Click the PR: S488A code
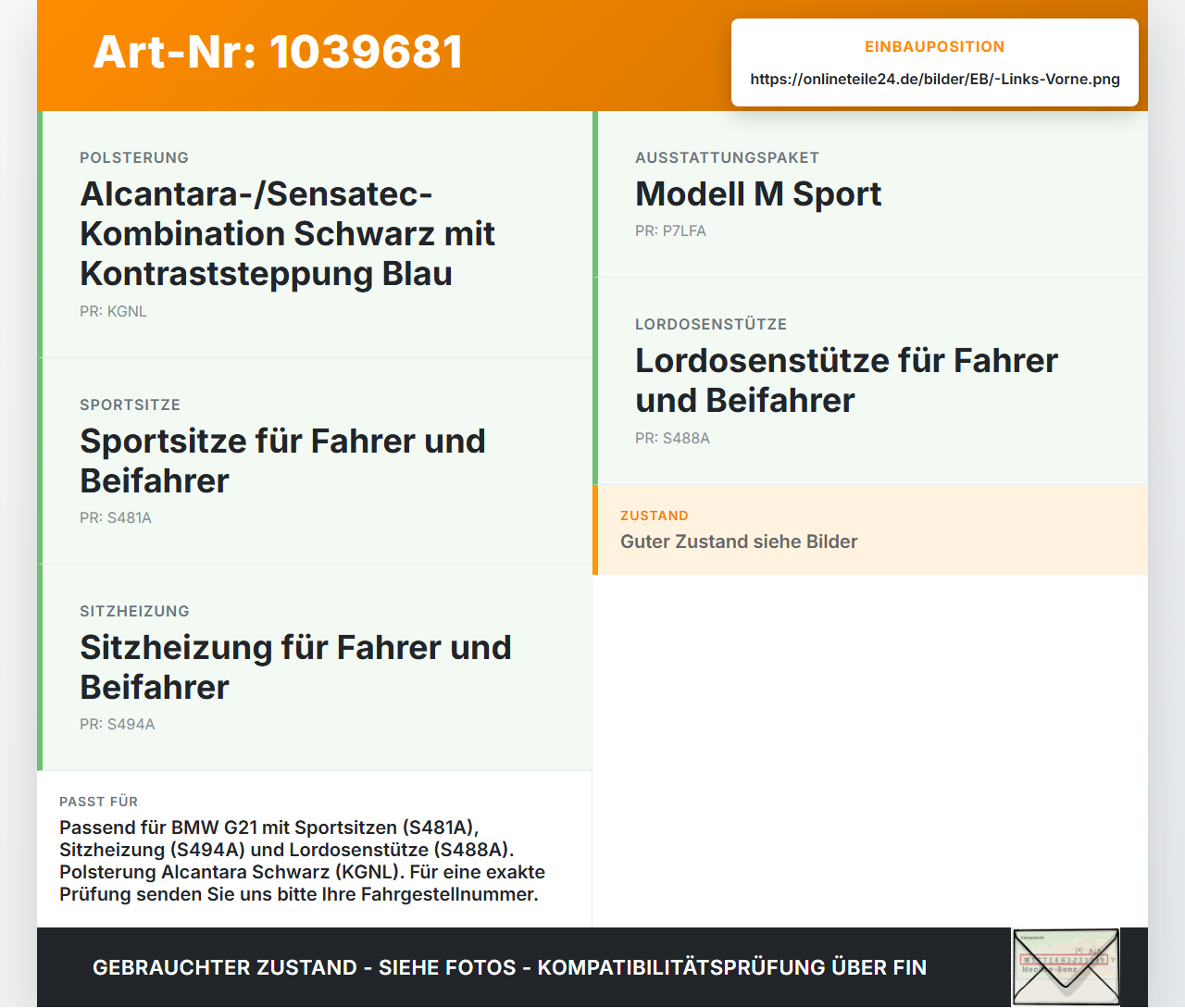Screen dimensions: 1185x1008 (672, 438)
